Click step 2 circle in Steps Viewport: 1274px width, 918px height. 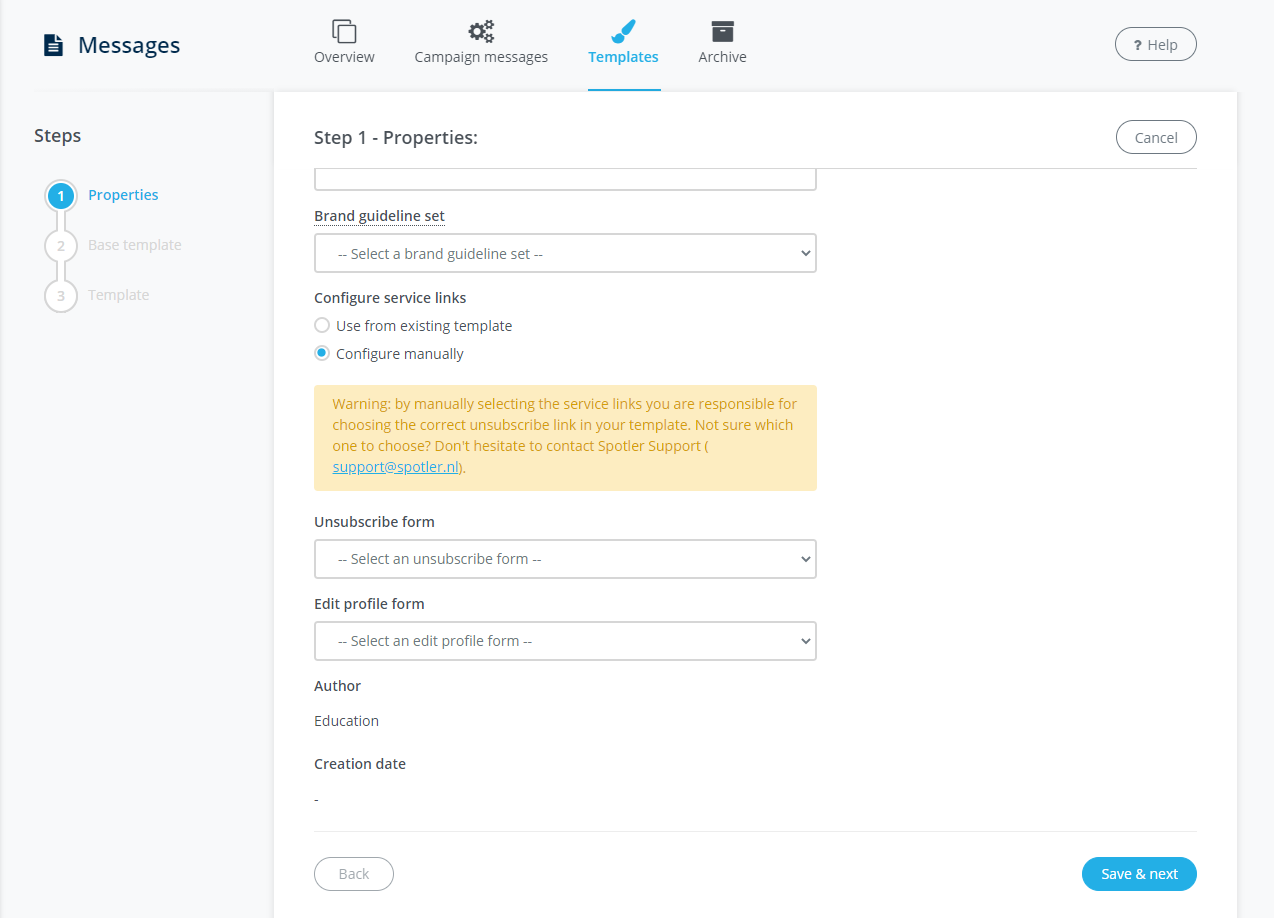tap(61, 246)
